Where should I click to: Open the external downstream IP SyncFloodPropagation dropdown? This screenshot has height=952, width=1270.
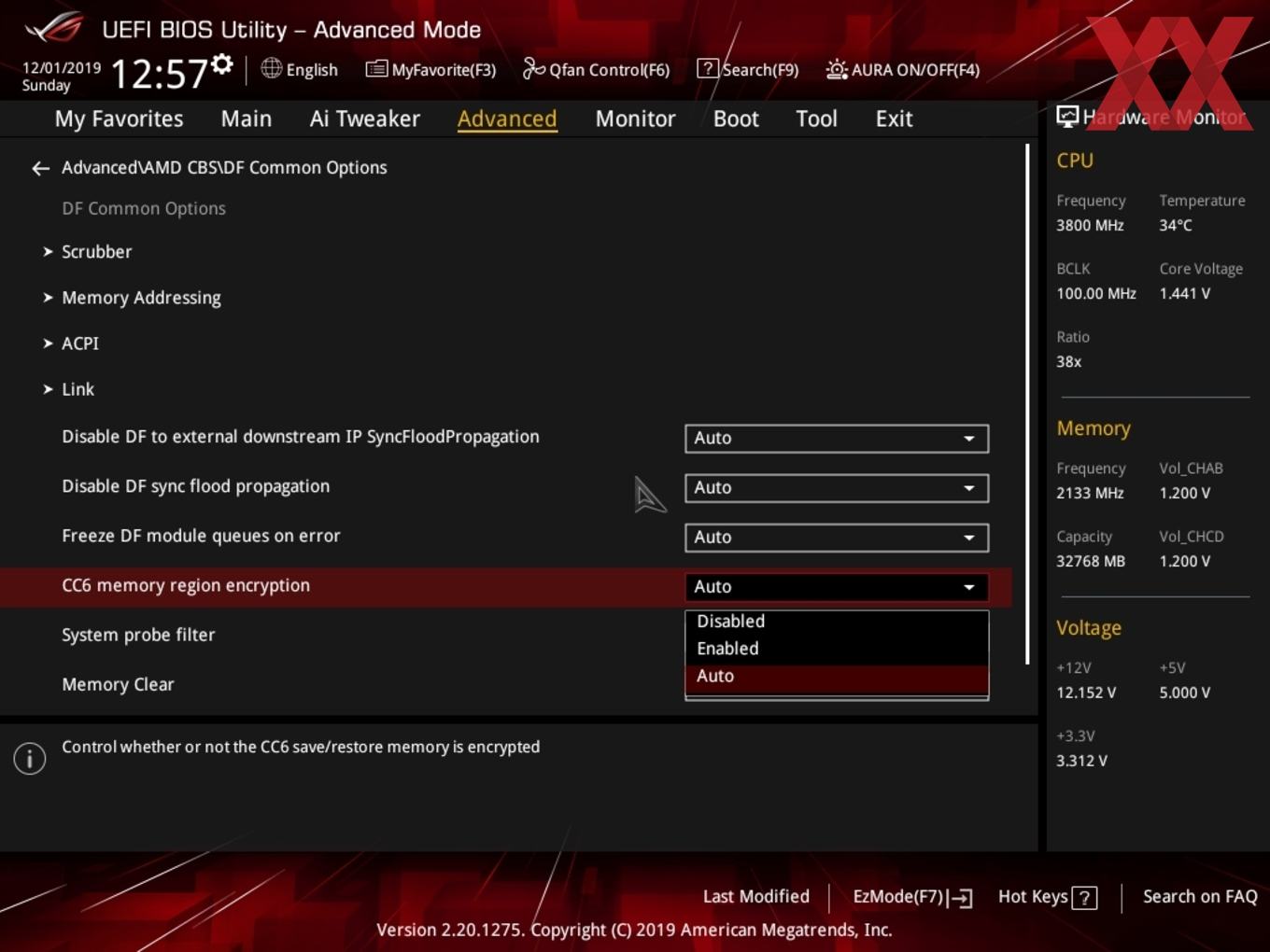tap(837, 438)
